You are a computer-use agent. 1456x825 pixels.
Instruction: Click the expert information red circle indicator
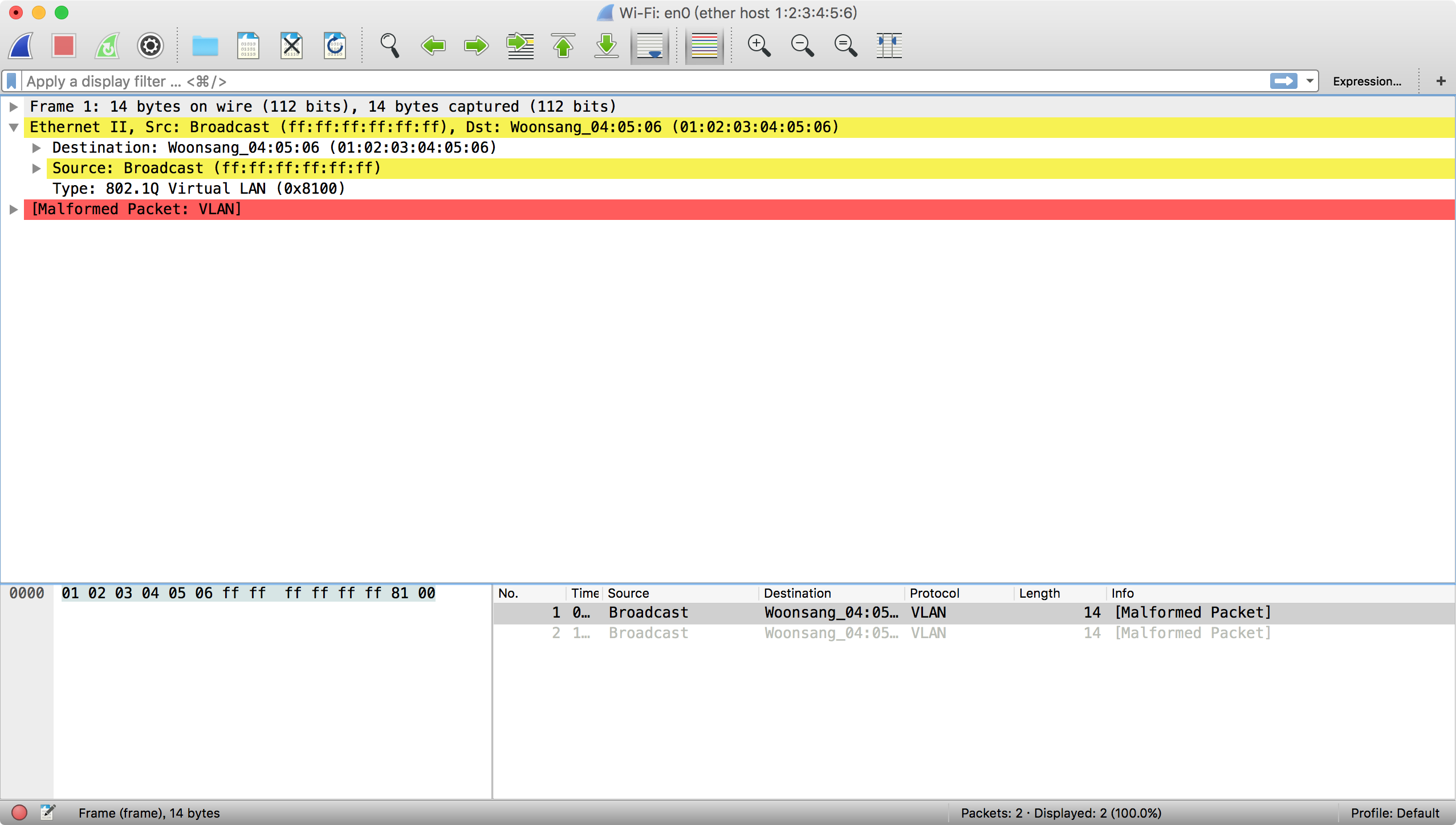click(x=19, y=812)
